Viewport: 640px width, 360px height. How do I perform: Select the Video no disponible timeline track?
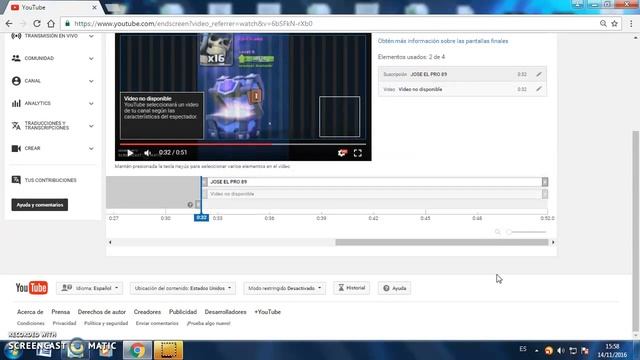[x=375, y=194]
